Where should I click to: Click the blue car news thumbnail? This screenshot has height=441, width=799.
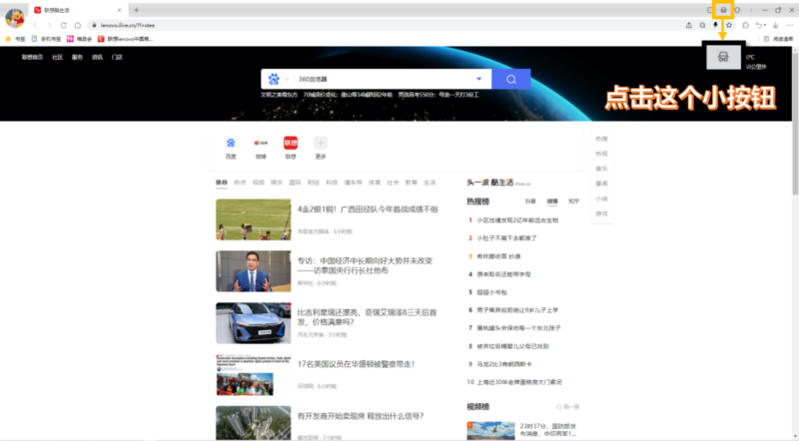(x=253, y=323)
